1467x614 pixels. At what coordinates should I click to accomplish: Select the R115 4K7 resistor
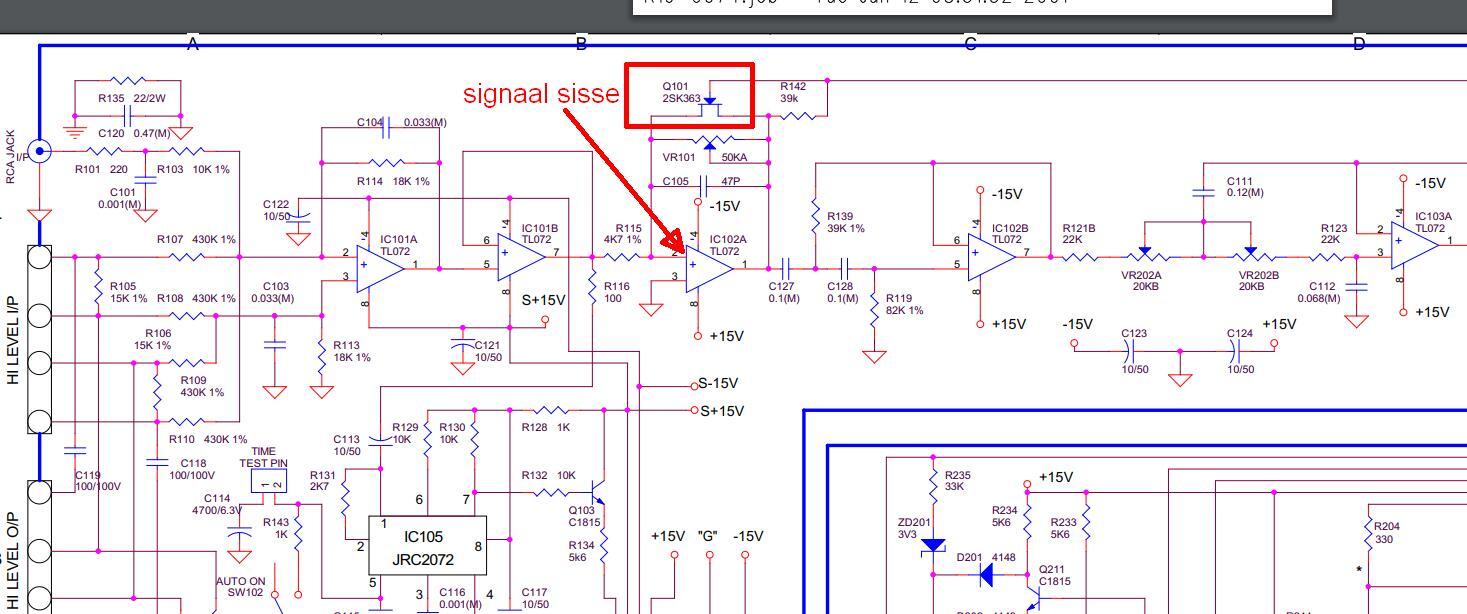pyautogui.click(x=629, y=256)
